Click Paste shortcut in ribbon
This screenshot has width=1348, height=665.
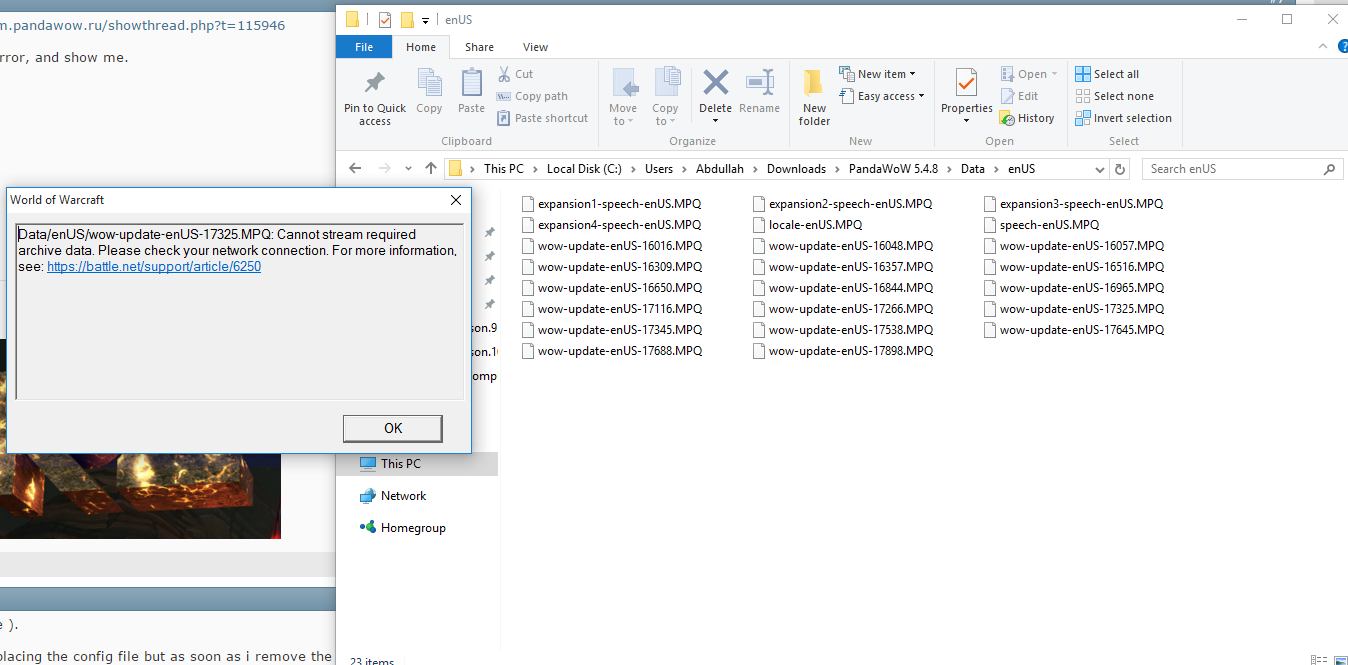coord(542,118)
